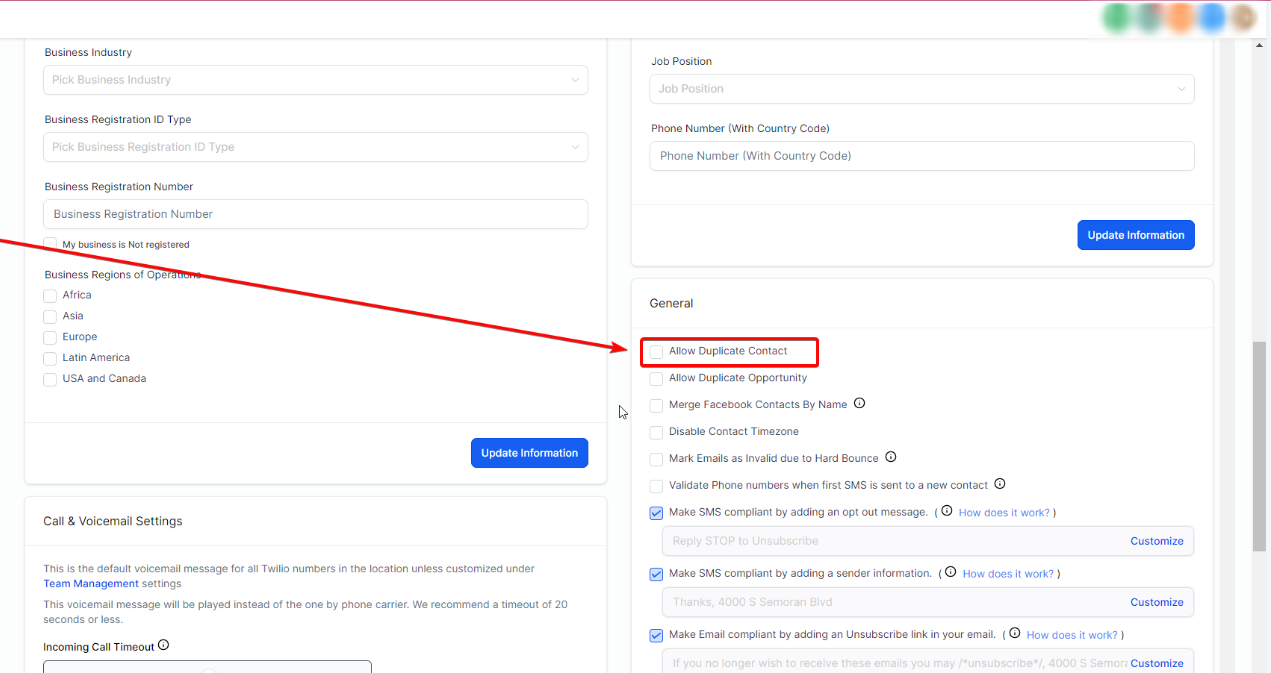Enable the Europe region checkbox

tap(50, 337)
